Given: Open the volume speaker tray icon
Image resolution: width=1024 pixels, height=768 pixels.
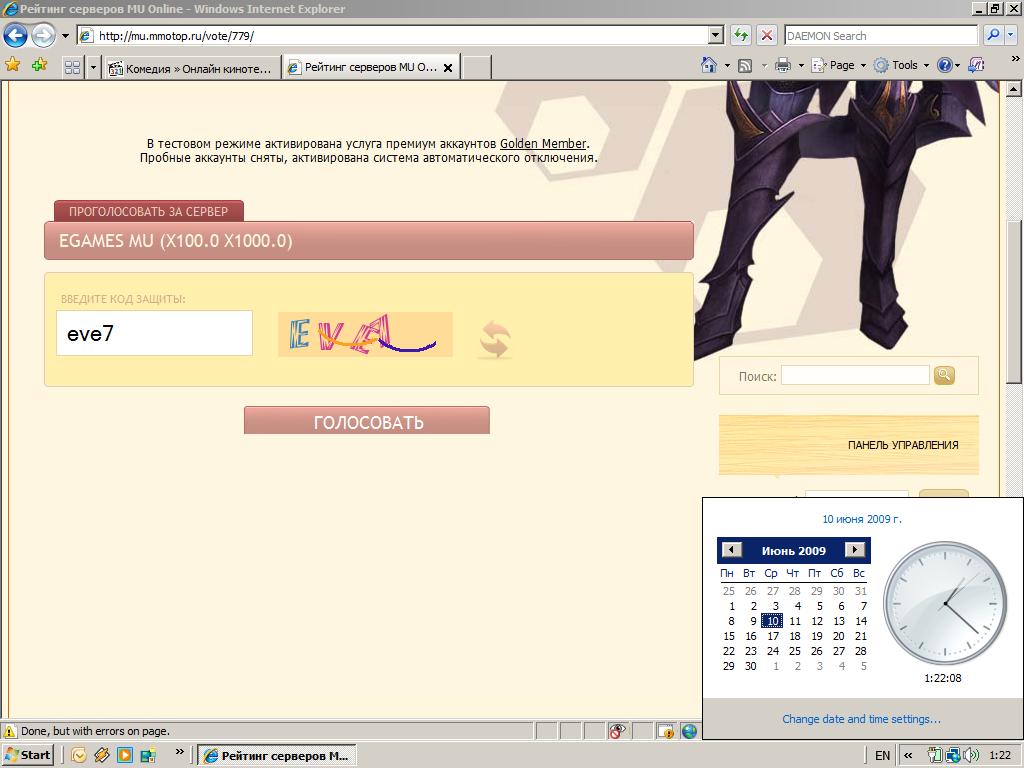Looking at the screenshot, I should coord(970,756).
